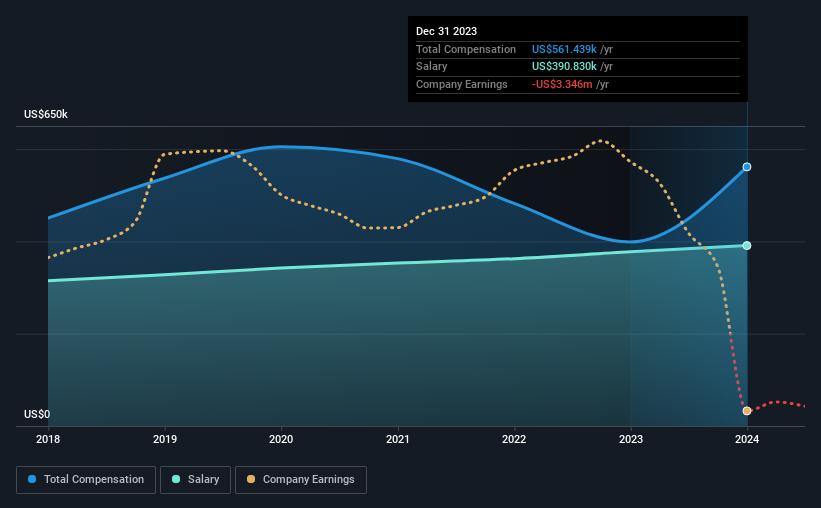The height and width of the screenshot is (508, 821).
Task: Click the teal dot in Salary legend
Action: point(176,479)
